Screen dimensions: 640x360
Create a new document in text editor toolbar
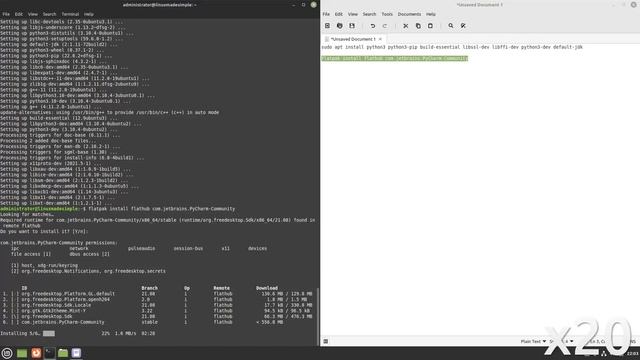pos(327,26)
